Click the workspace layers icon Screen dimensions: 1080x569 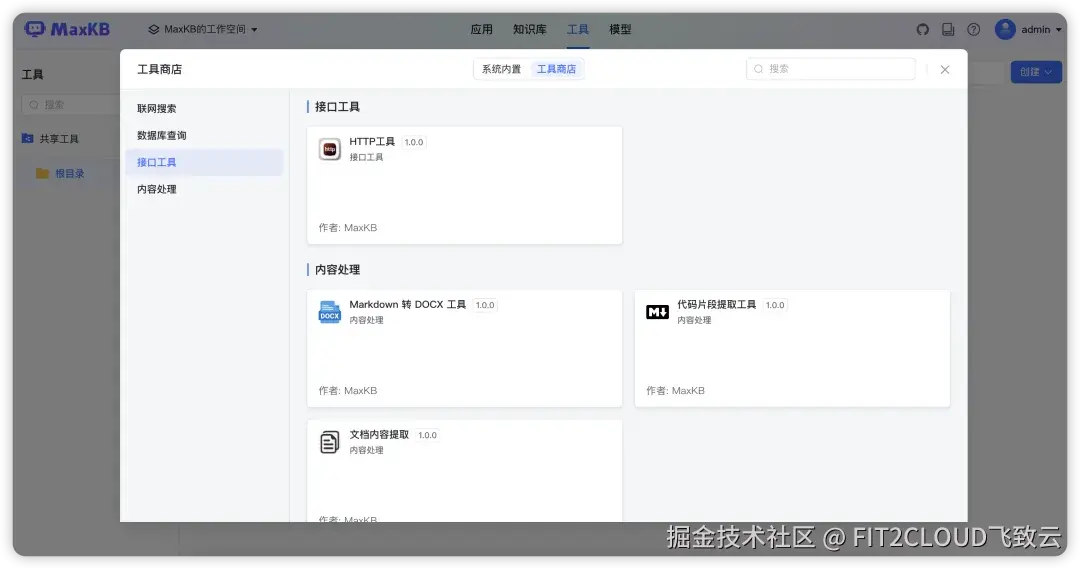(x=154, y=30)
